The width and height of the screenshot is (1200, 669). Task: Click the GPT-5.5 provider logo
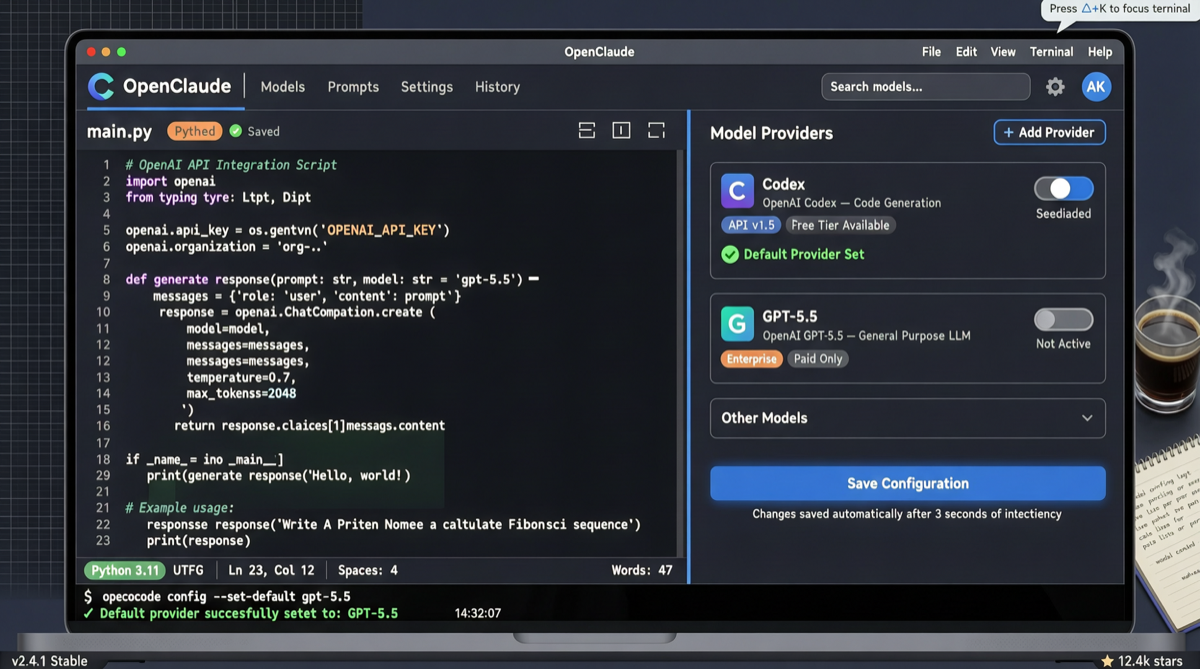pos(737,323)
